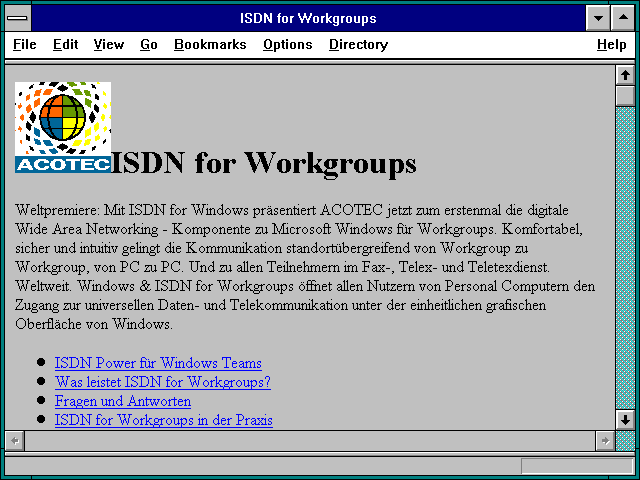The height and width of the screenshot is (480, 640).
Task: Click the vertical scrollbar track below thumb
Action: click(x=625, y=257)
